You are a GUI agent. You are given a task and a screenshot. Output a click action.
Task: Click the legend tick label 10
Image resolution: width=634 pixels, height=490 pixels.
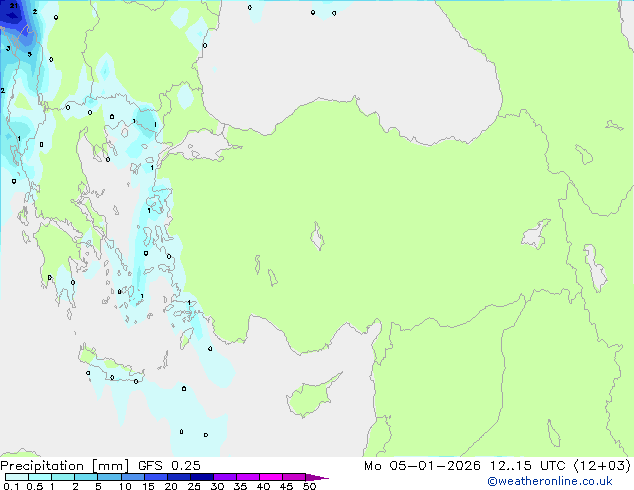coord(124,487)
